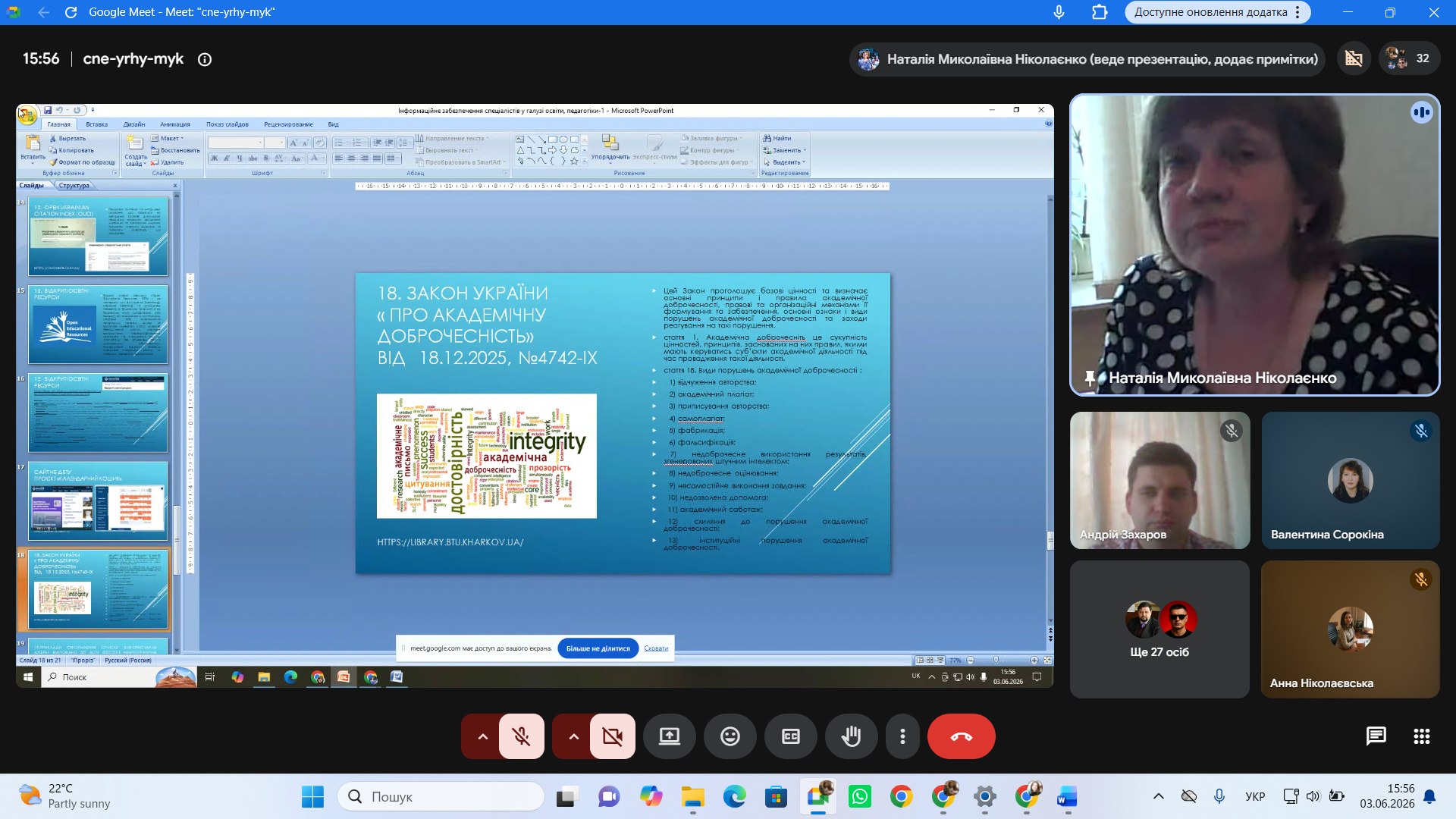This screenshot has width=1456, height=819.
Task: Leave the call with the red button
Action: tap(962, 736)
